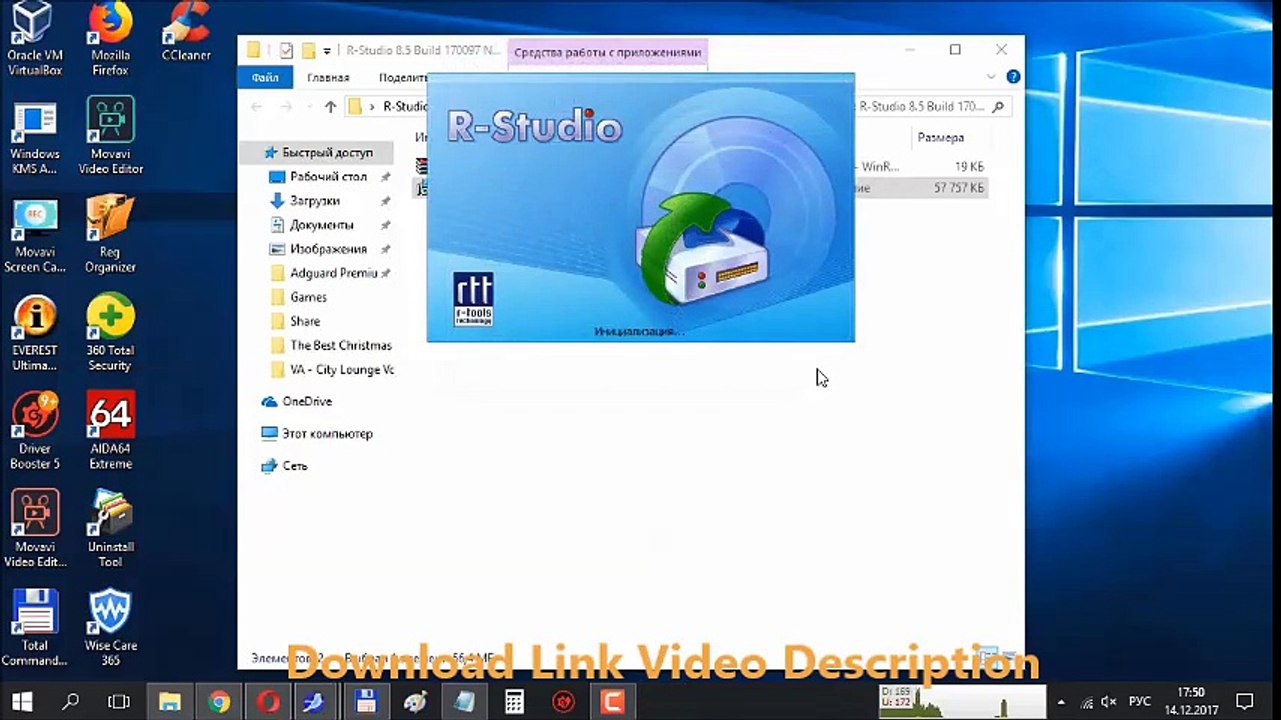Open the Файл tab in Explorer

click(265, 77)
